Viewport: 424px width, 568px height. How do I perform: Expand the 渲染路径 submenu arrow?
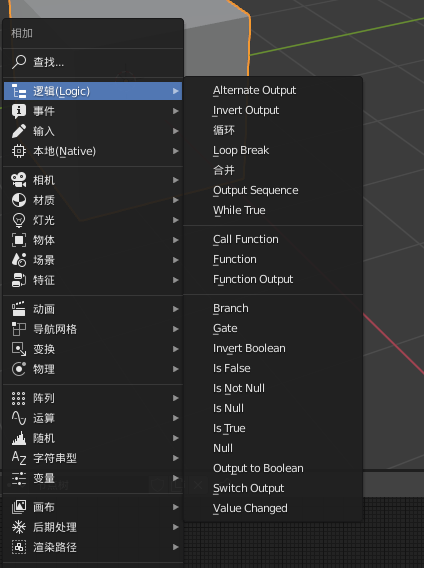[176, 547]
